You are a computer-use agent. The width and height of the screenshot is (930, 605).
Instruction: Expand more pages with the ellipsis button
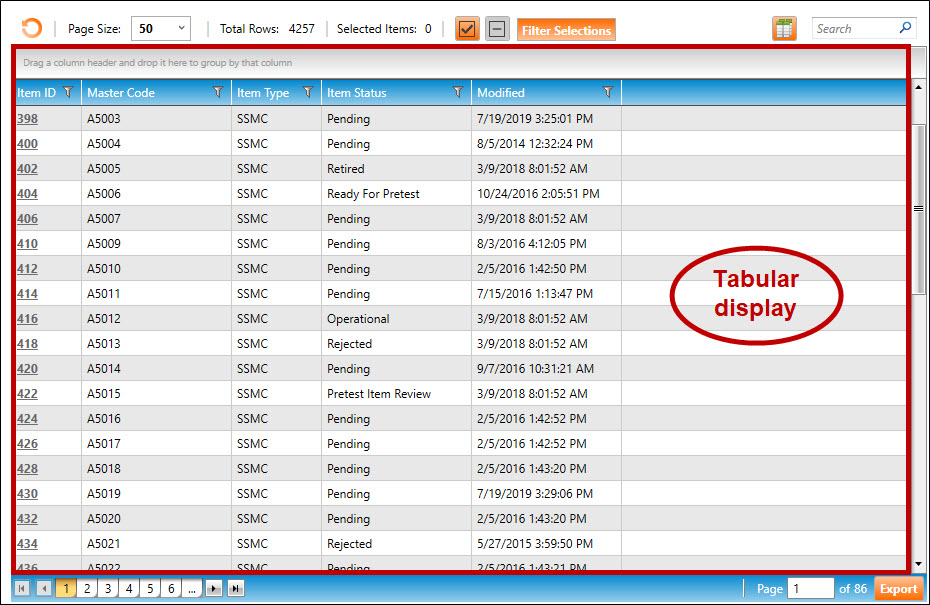(x=193, y=589)
